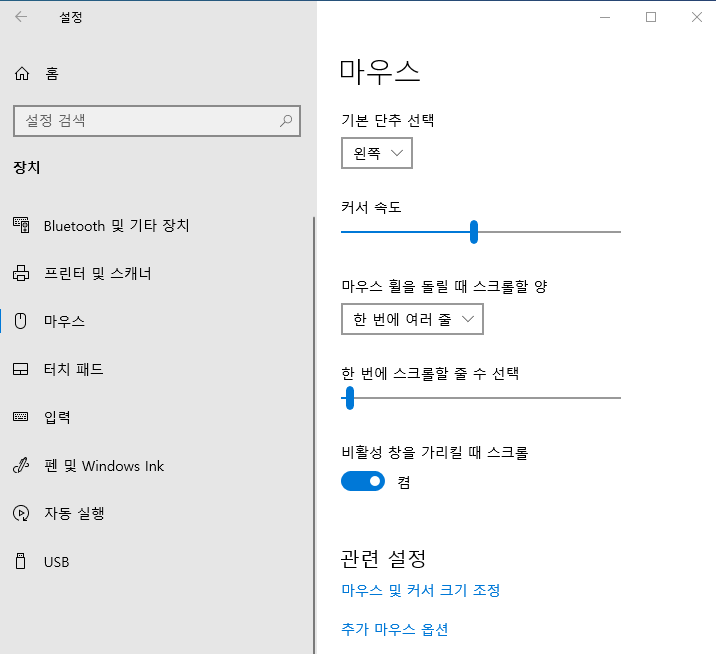The width and height of the screenshot is (716, 654).
Task: Click the 커서 속도 label
Action: pyautogui.click(x=371, y=207)
